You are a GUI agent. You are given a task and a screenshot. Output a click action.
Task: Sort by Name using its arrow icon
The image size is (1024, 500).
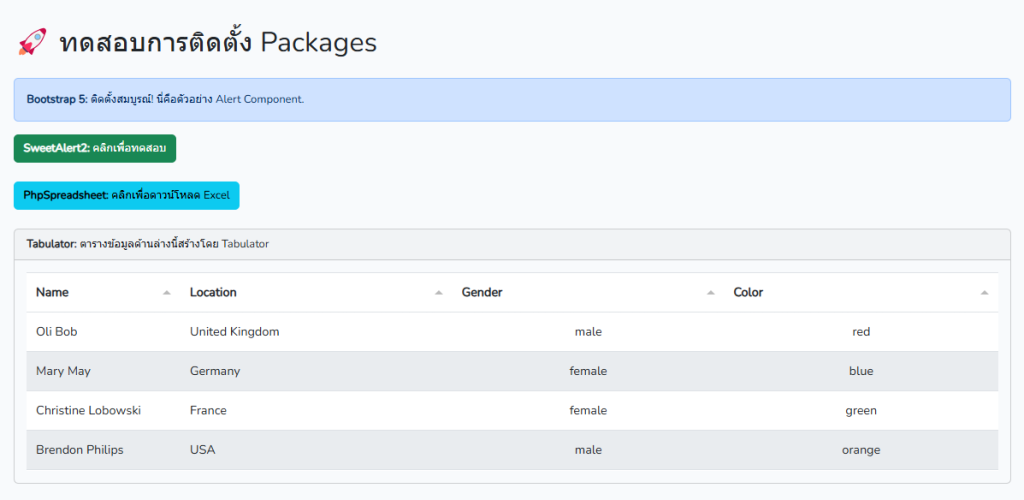(x=166, y=293)
